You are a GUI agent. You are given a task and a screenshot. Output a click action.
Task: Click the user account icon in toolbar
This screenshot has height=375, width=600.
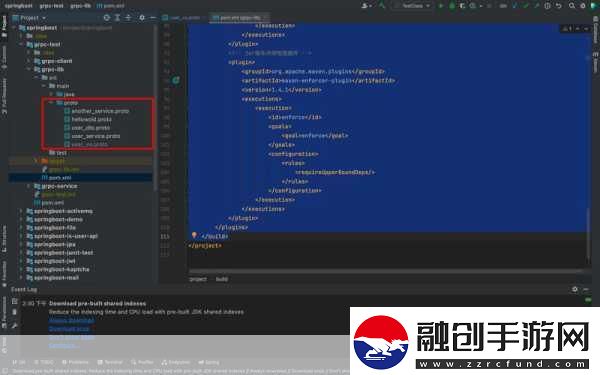(x=366, y=6)
